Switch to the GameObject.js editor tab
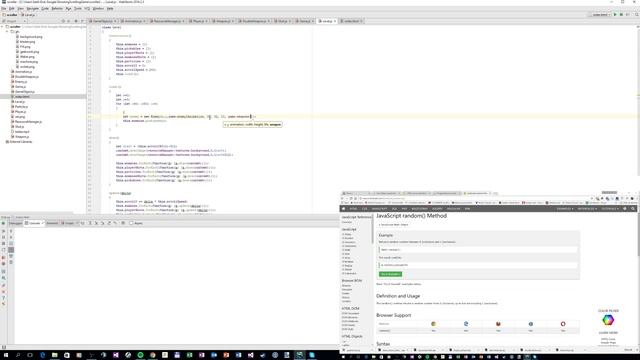This screenshot has width=640, height=360. pyautogui.click(x=102, y=21)
